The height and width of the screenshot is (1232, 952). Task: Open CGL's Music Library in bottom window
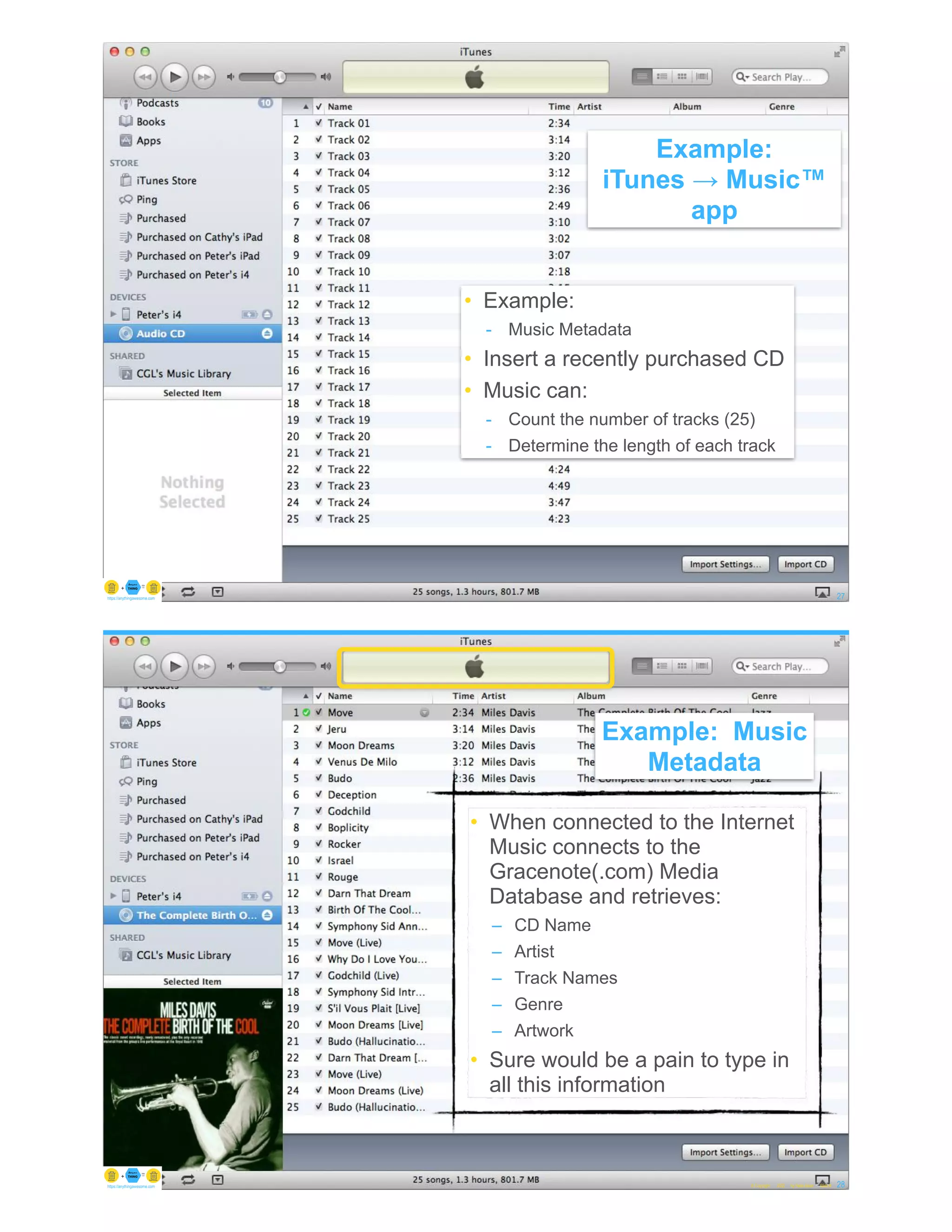tap(183, 955)
